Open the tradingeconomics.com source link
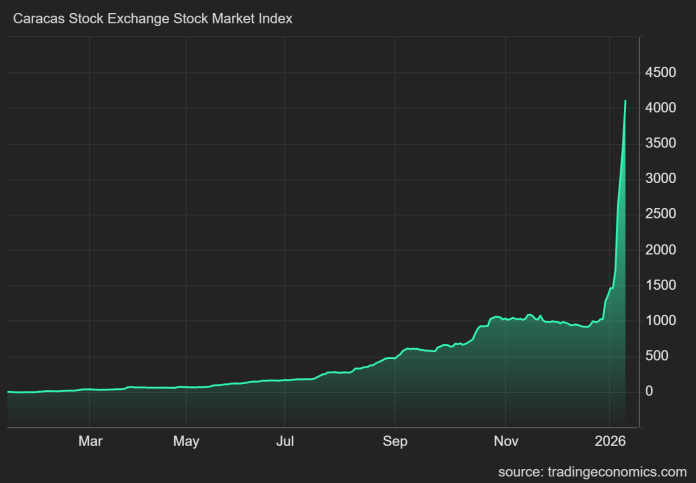The image size is (696, 483). [x=592, y=471]
